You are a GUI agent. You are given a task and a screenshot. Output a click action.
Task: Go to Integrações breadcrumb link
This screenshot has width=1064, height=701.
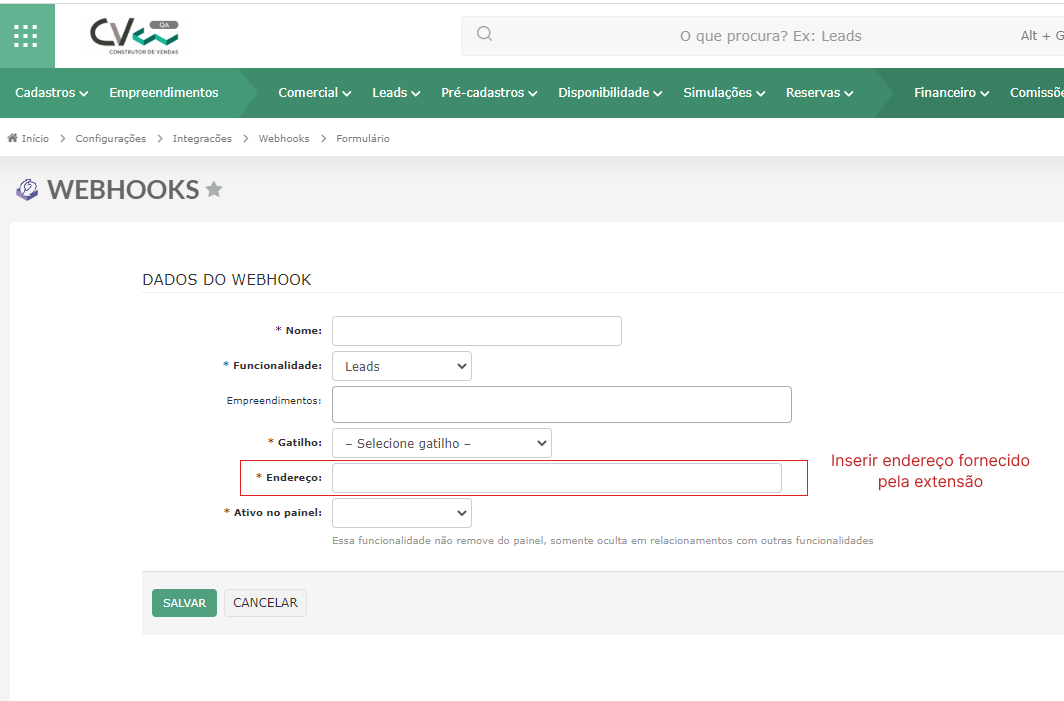tap(202, 138)
